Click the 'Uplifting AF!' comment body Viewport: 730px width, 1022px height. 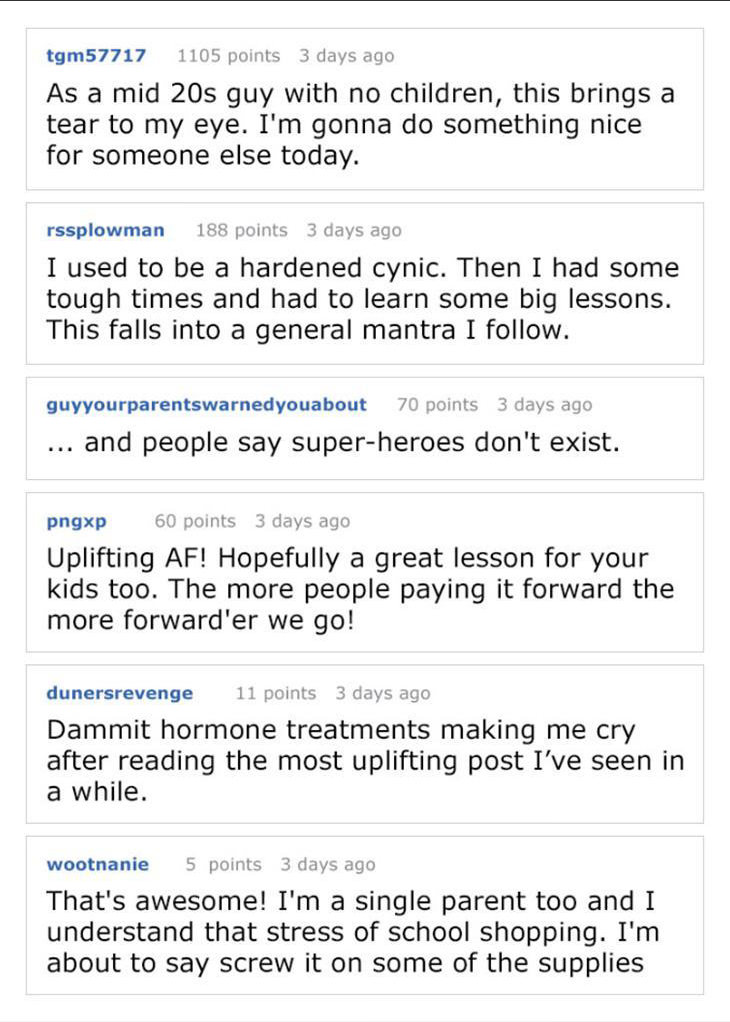(360, 589)
